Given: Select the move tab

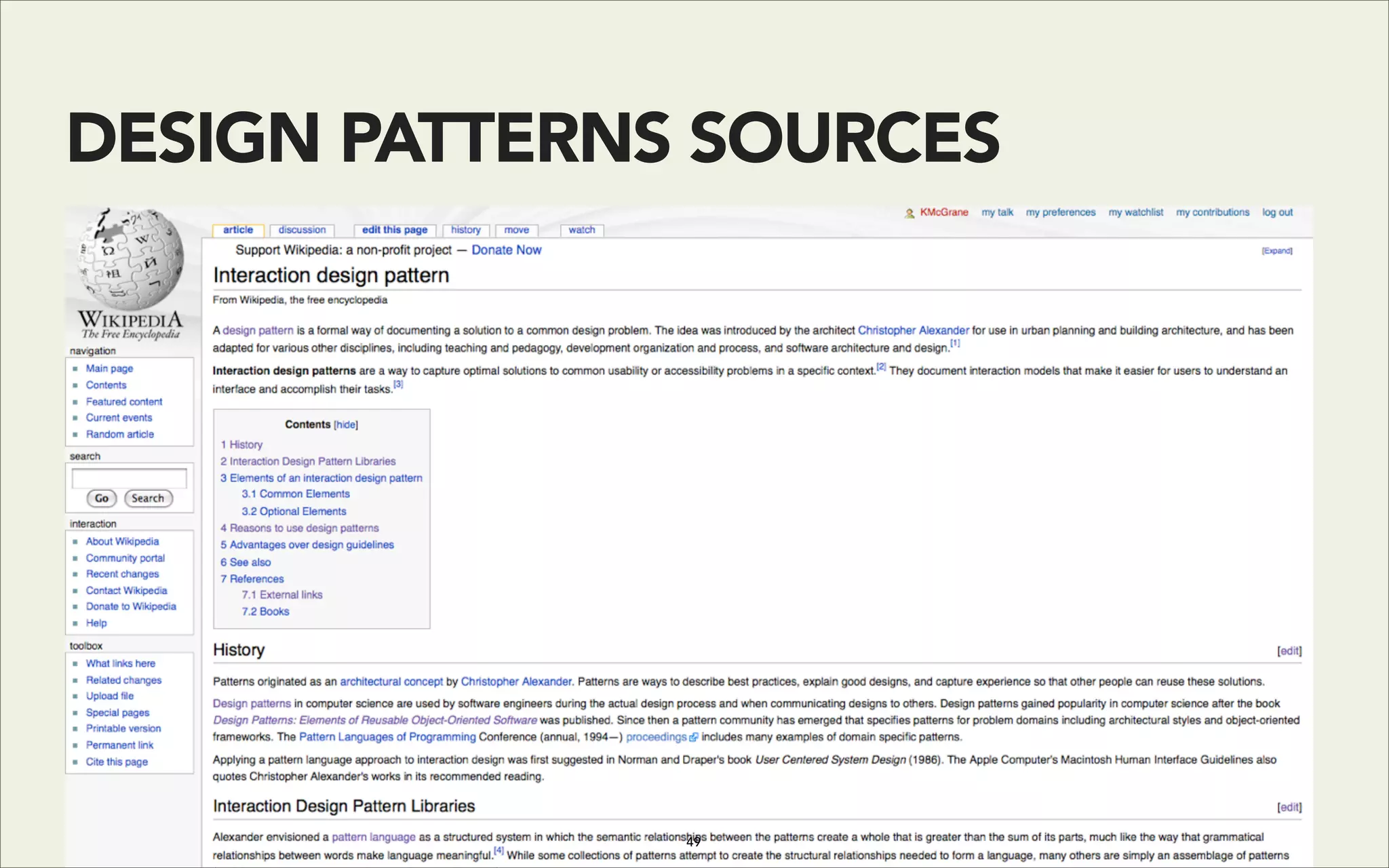Looking at the screenshot, I should (517, 230).
